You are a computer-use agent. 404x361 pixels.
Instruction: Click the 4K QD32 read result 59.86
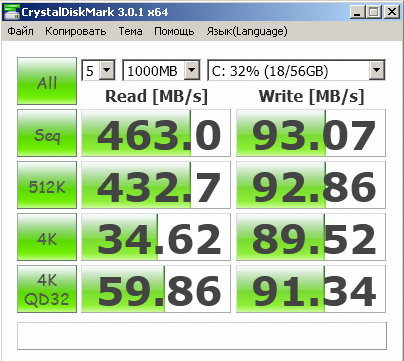click(156, 289)
